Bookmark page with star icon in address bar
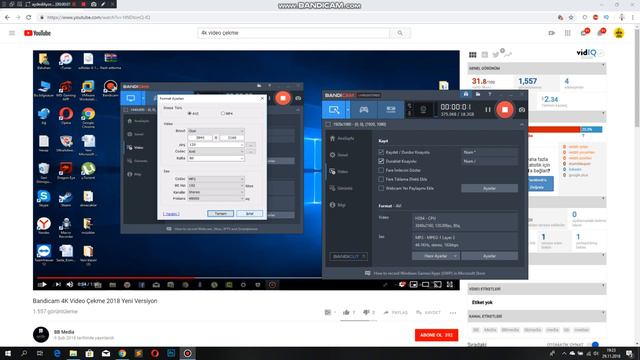 coord(571,18)
